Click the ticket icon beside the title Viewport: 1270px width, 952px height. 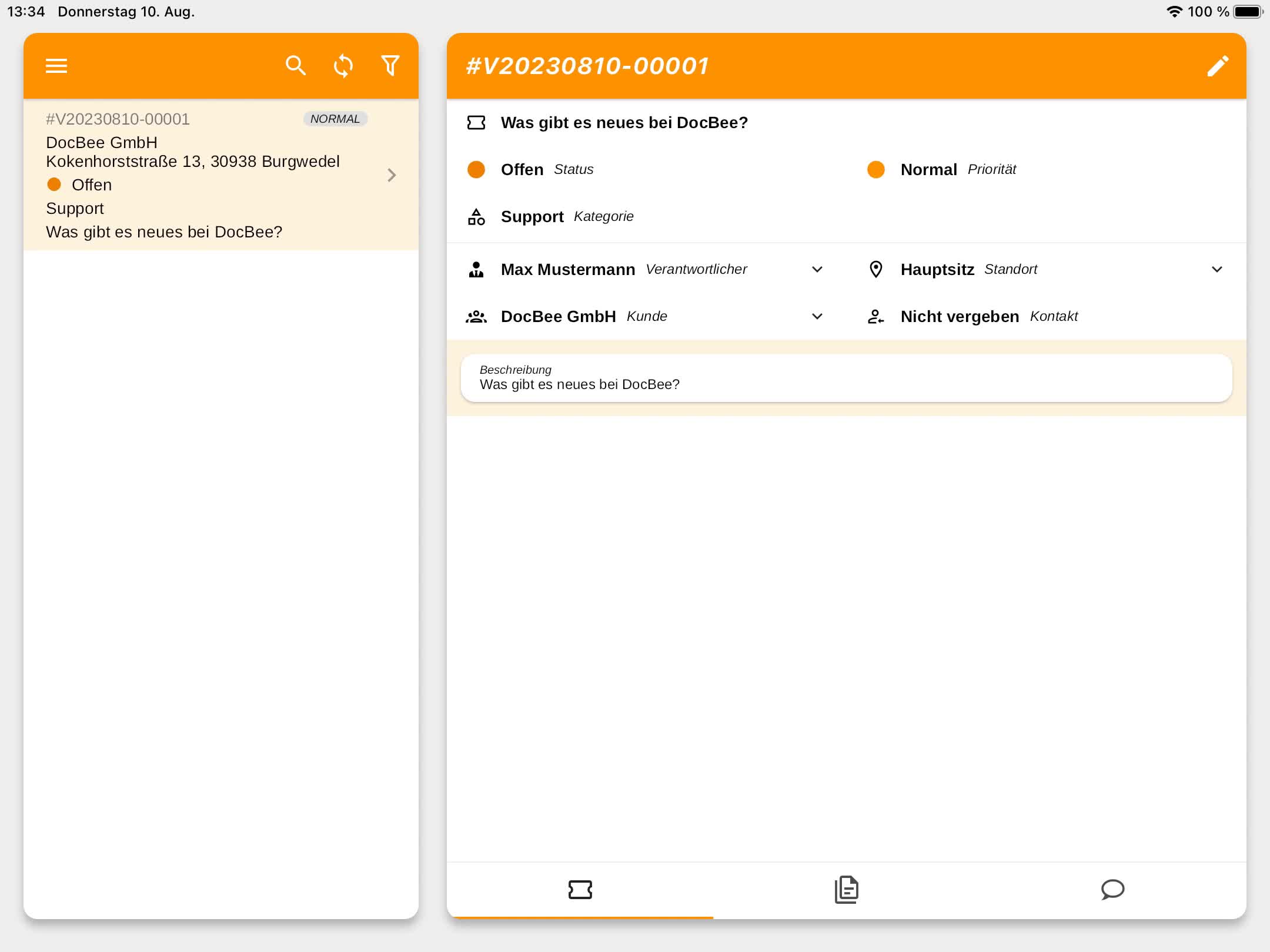click(476, 122)
